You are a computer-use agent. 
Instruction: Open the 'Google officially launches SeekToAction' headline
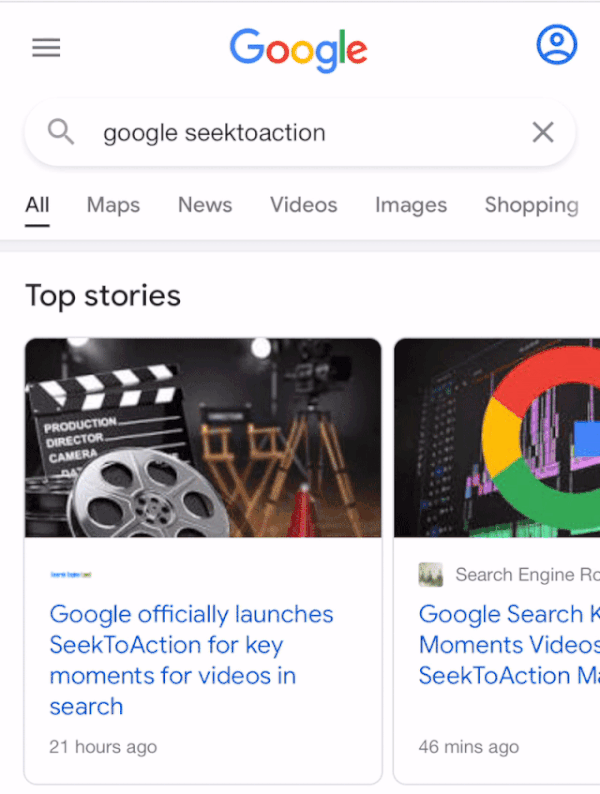pyautogui.click(x=191, y=660)
